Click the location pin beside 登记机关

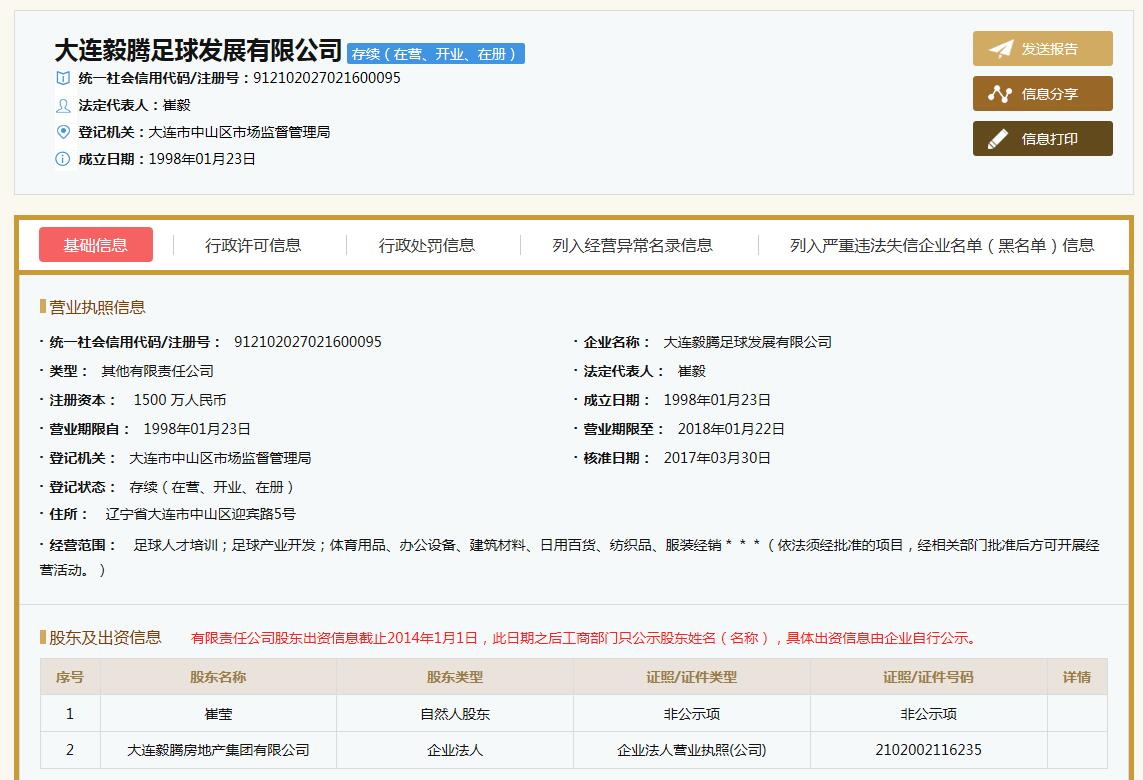click(x=62, y=130)
